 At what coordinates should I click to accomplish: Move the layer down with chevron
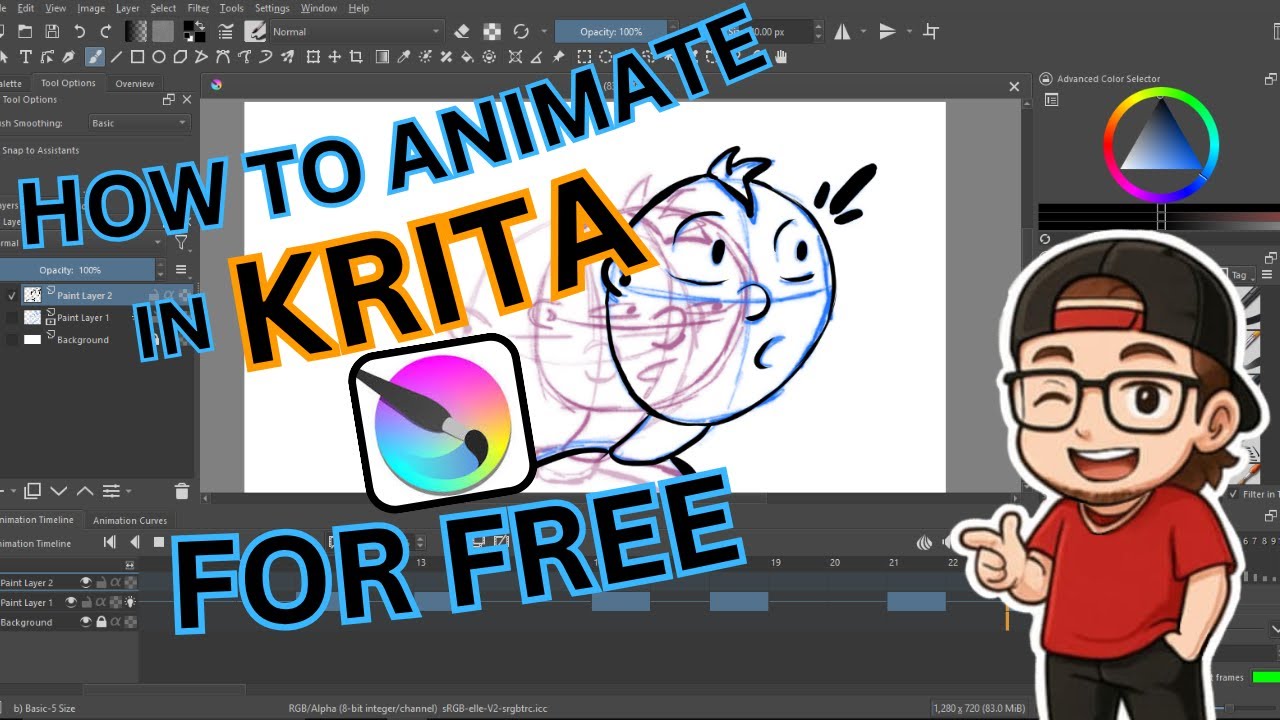pyautogui.click(x=59, y=491)
